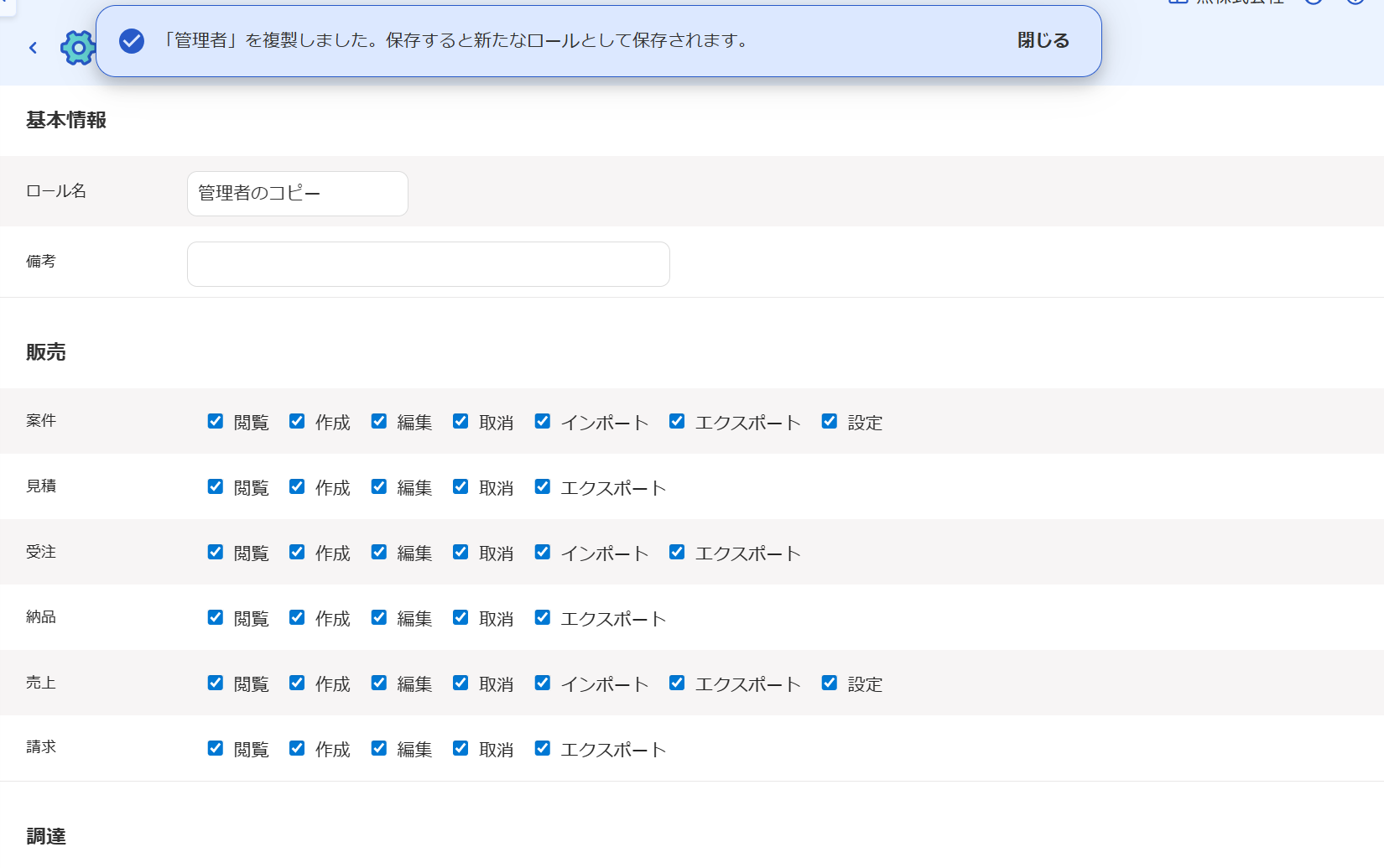Uncheck 閲覧 in the 受注 row
1384x868 pixels.
point(216,552)
